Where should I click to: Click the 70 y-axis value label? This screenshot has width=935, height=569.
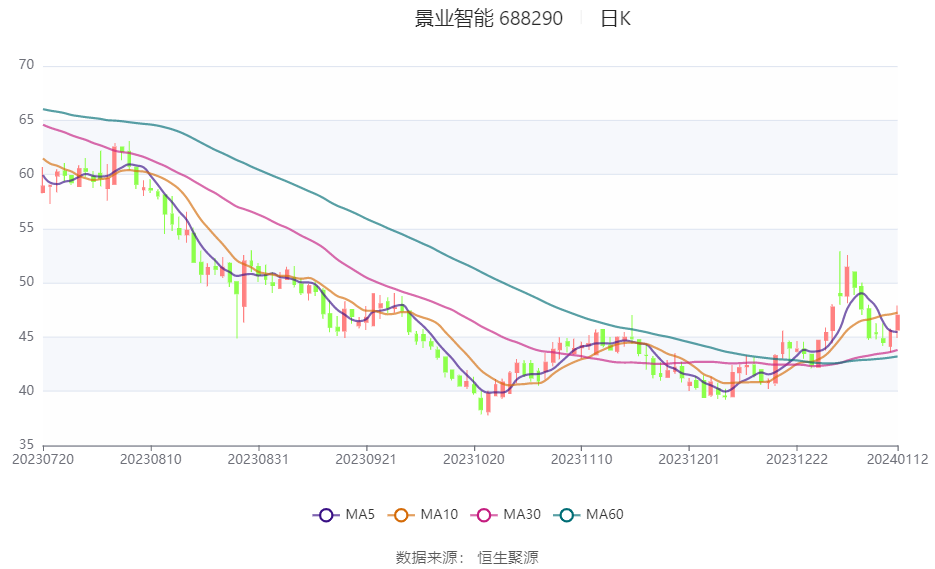tap(26, 65)
